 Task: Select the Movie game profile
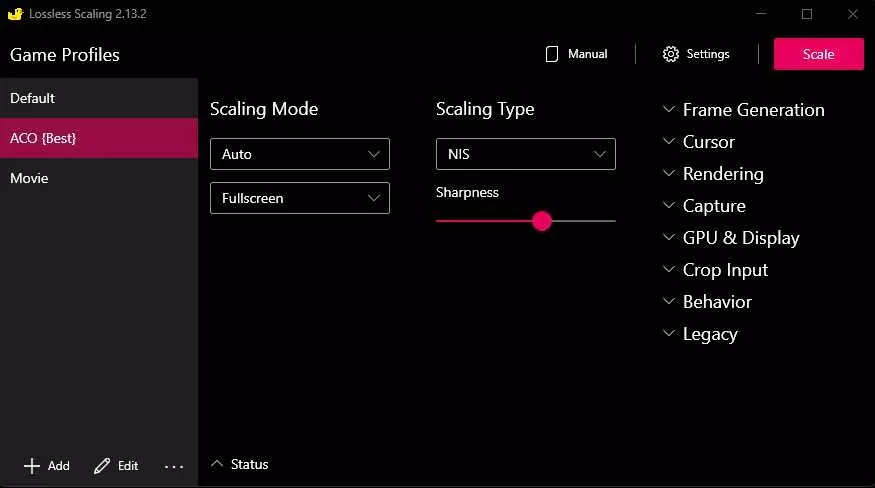(99, 178)
